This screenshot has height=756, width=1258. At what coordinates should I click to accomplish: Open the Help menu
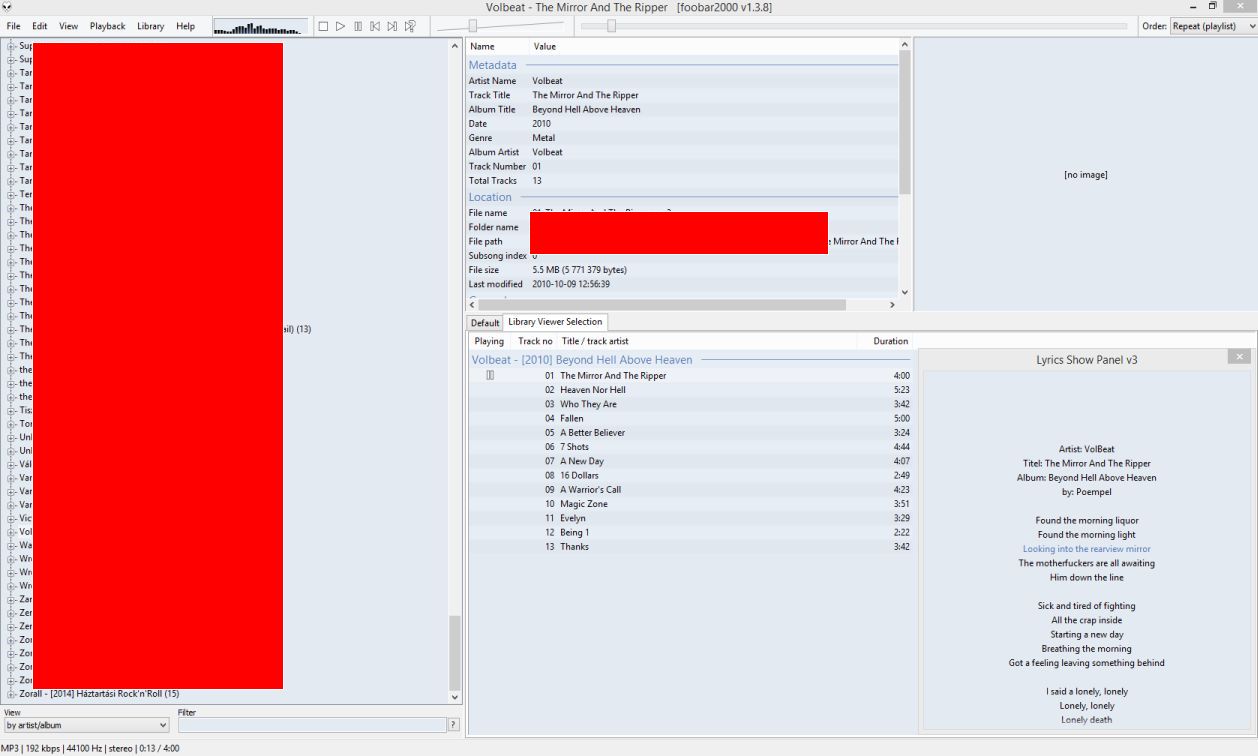185,26
